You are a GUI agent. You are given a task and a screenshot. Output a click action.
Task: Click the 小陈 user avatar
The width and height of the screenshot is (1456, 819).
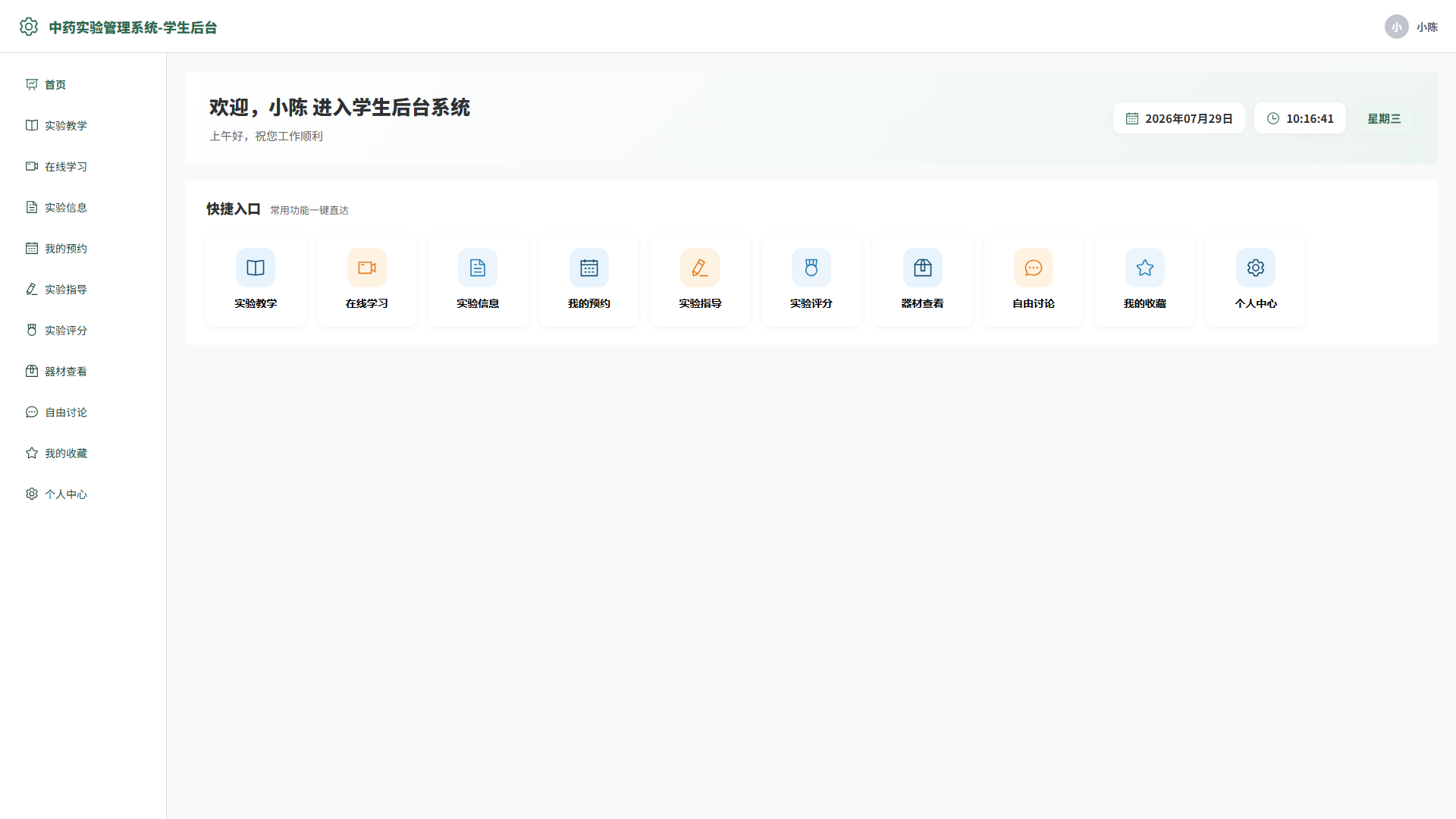1397,27
